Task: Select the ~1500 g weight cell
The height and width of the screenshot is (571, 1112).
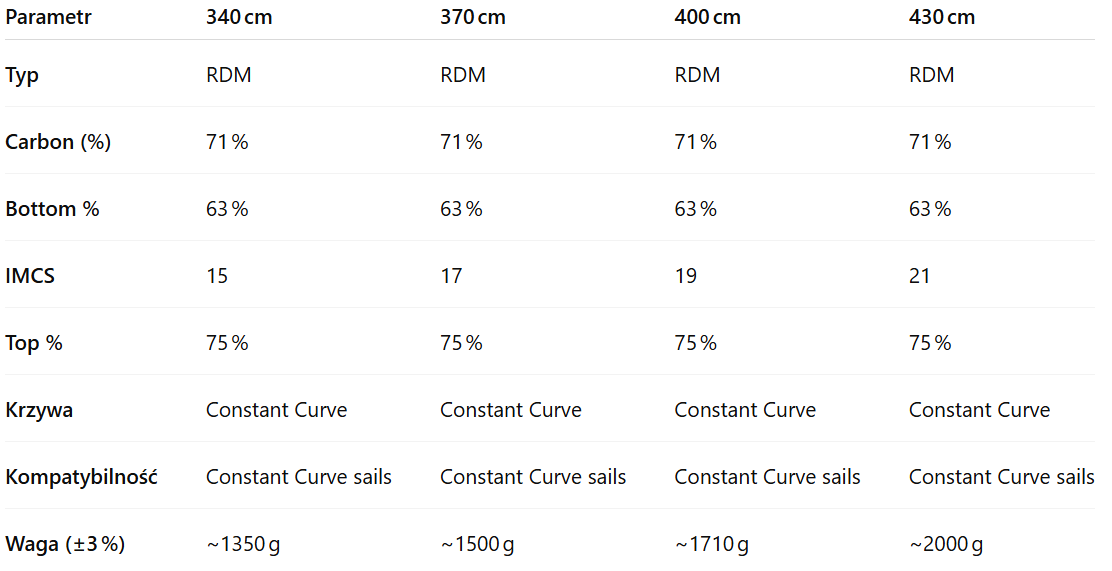Action: pos(478,544)
